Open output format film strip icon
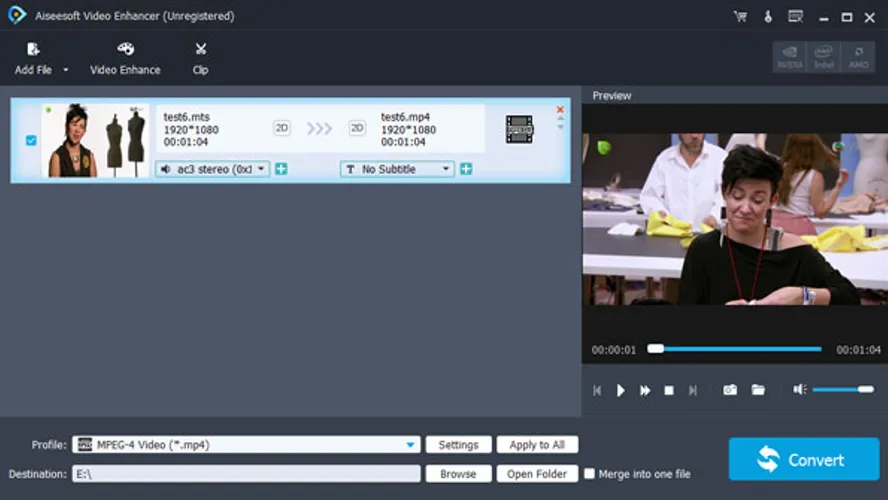This screenshot has height=500, width=888. [519, 129]
